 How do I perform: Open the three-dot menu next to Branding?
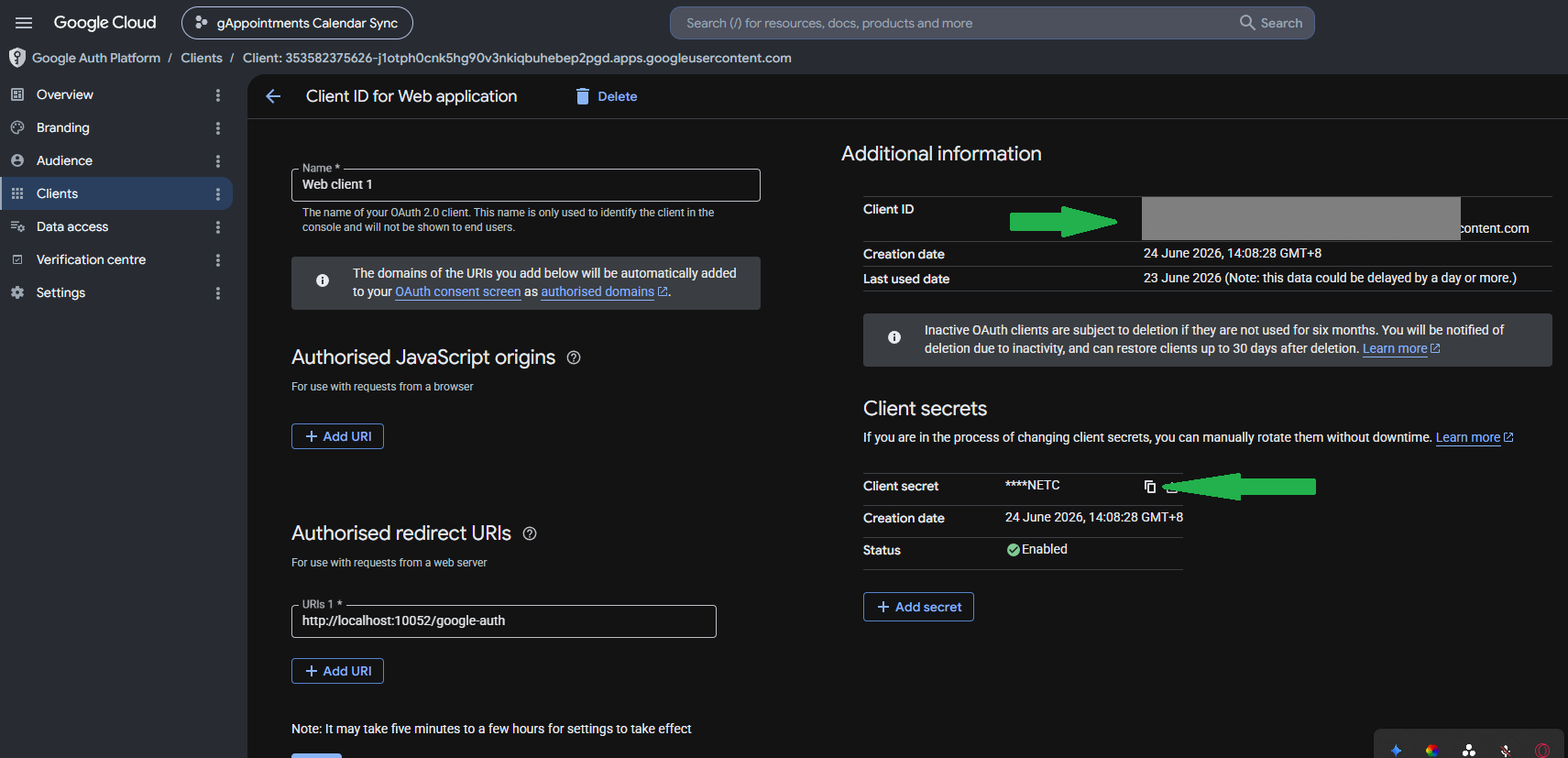[218, 128]
